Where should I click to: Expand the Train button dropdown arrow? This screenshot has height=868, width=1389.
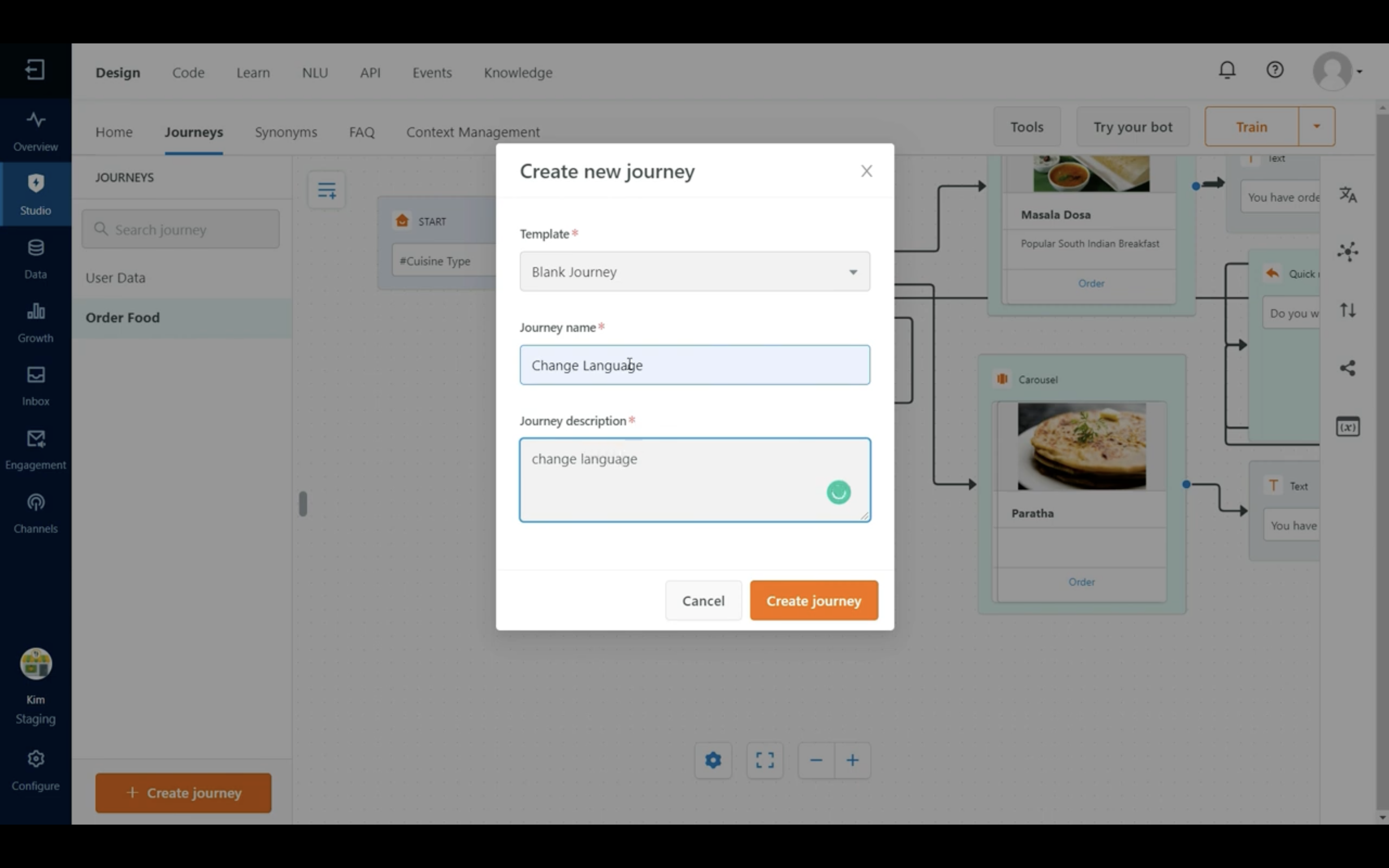(x=1317, y=126)
